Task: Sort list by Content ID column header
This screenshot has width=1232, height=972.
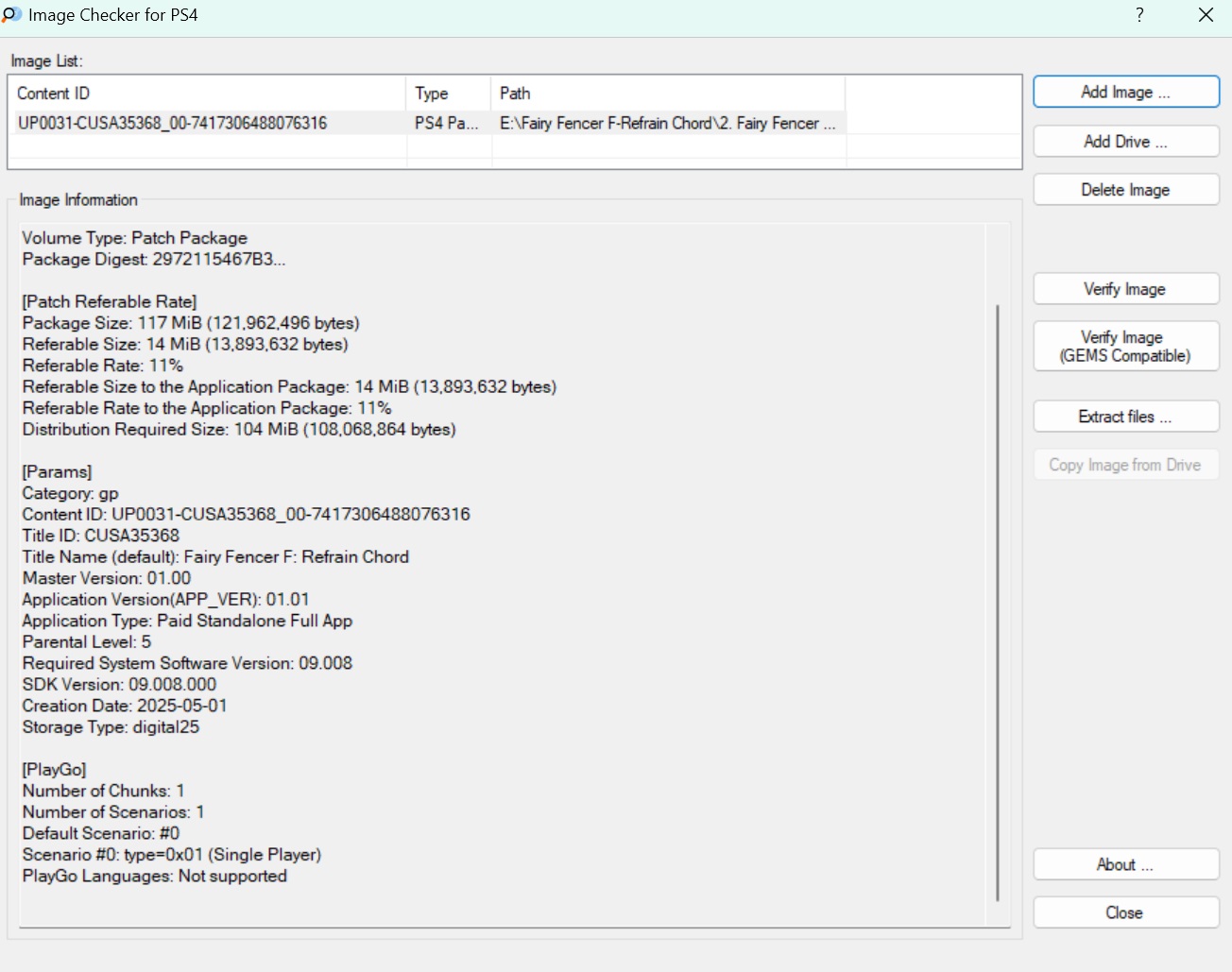Action: (x=208, y=94)
